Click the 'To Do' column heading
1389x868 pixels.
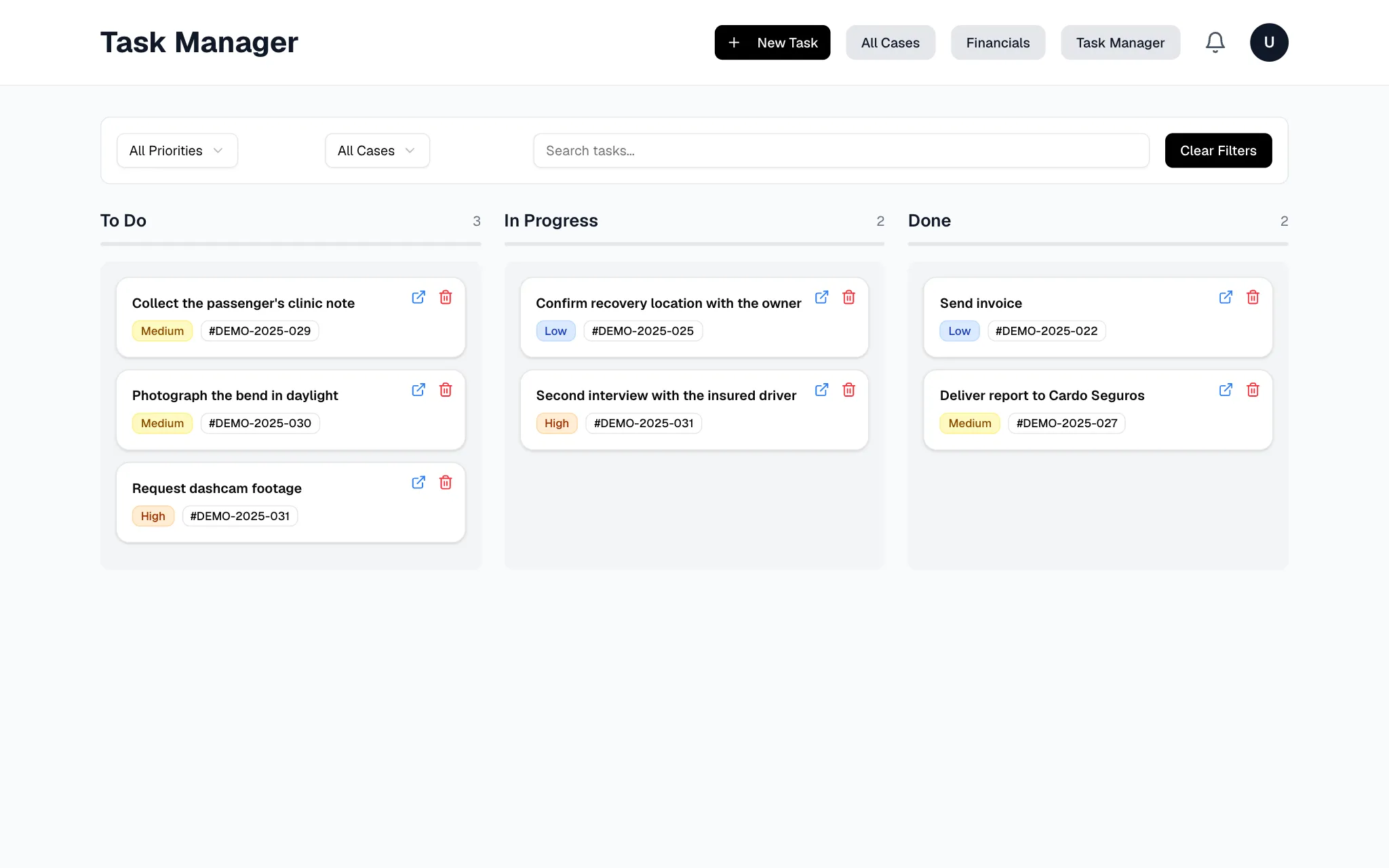tap(123, 220)
